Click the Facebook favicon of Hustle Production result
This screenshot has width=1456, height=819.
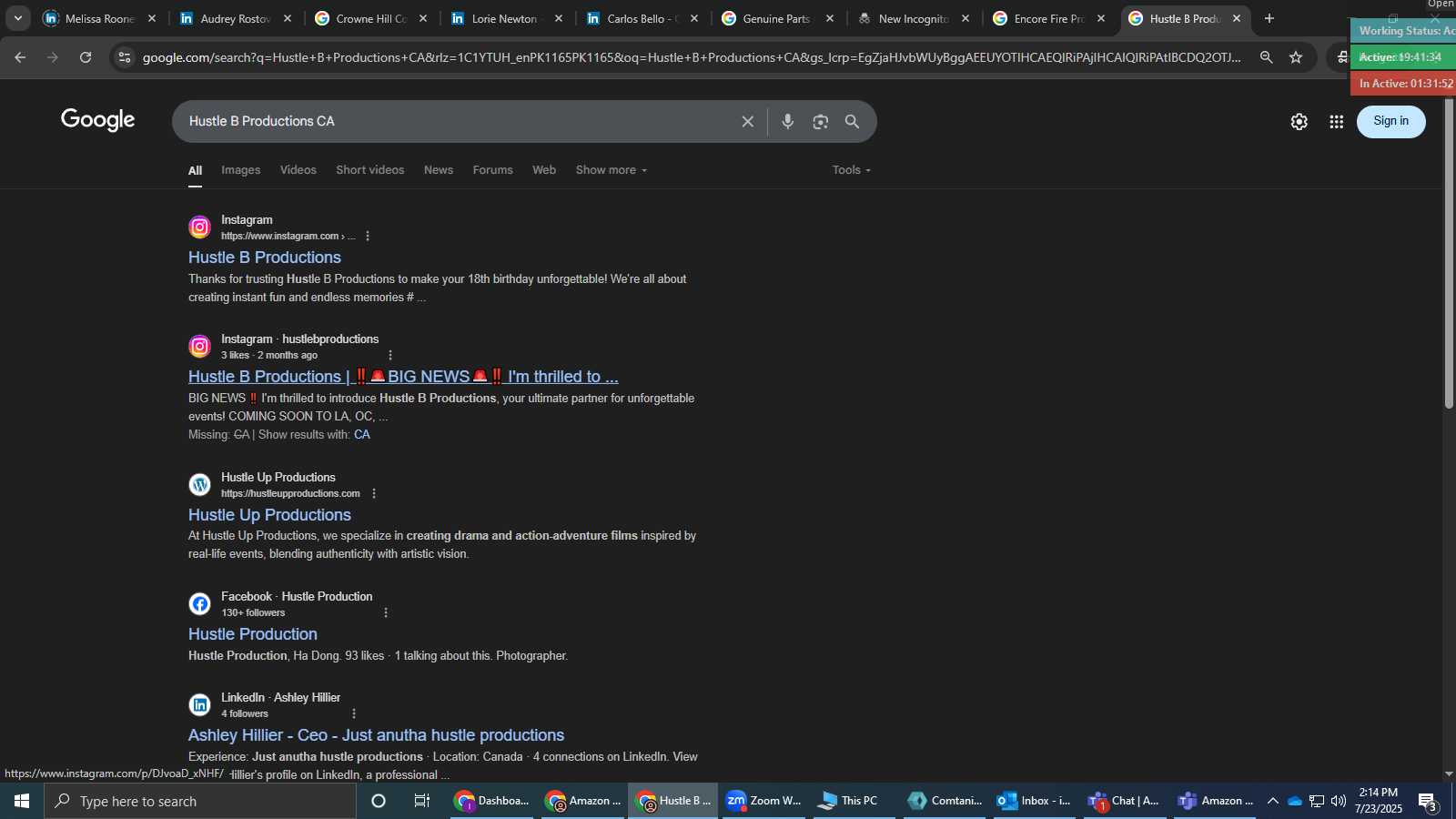[x=200, y=604]
